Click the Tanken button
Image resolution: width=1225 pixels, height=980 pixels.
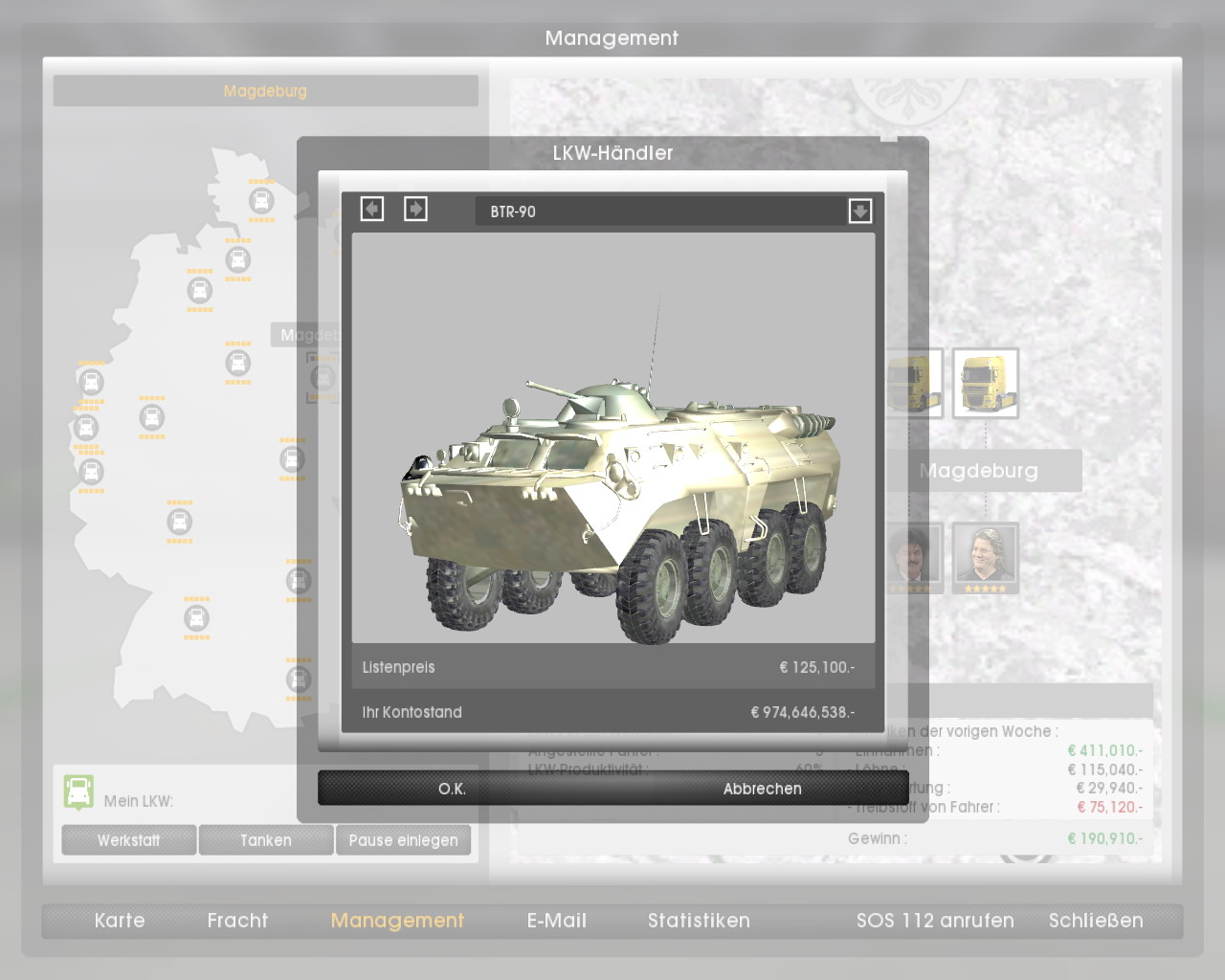(266, 840)
